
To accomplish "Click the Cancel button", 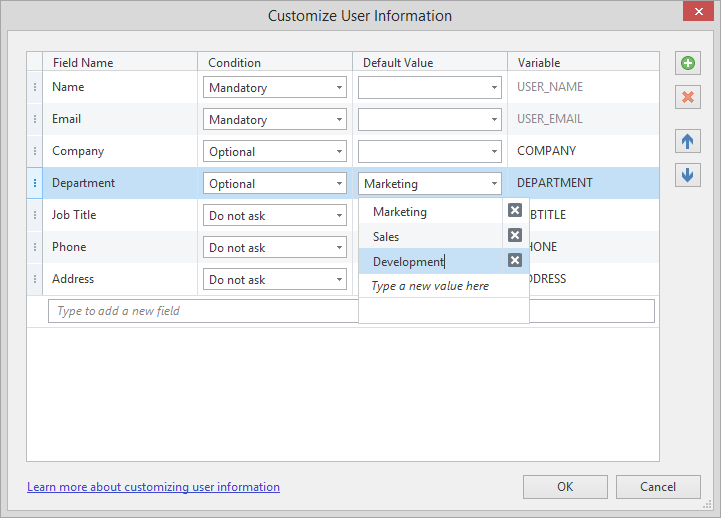I will pyautogui.click(x=658, y=487).
